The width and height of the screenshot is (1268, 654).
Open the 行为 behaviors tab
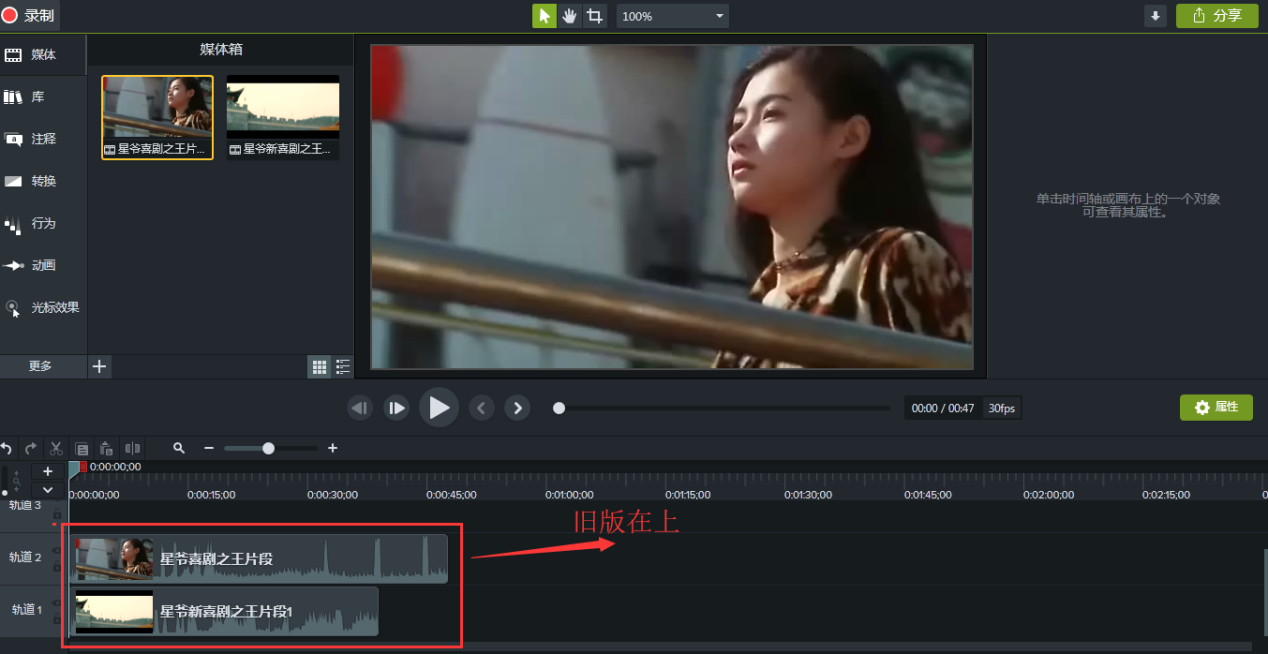point(43,224)
